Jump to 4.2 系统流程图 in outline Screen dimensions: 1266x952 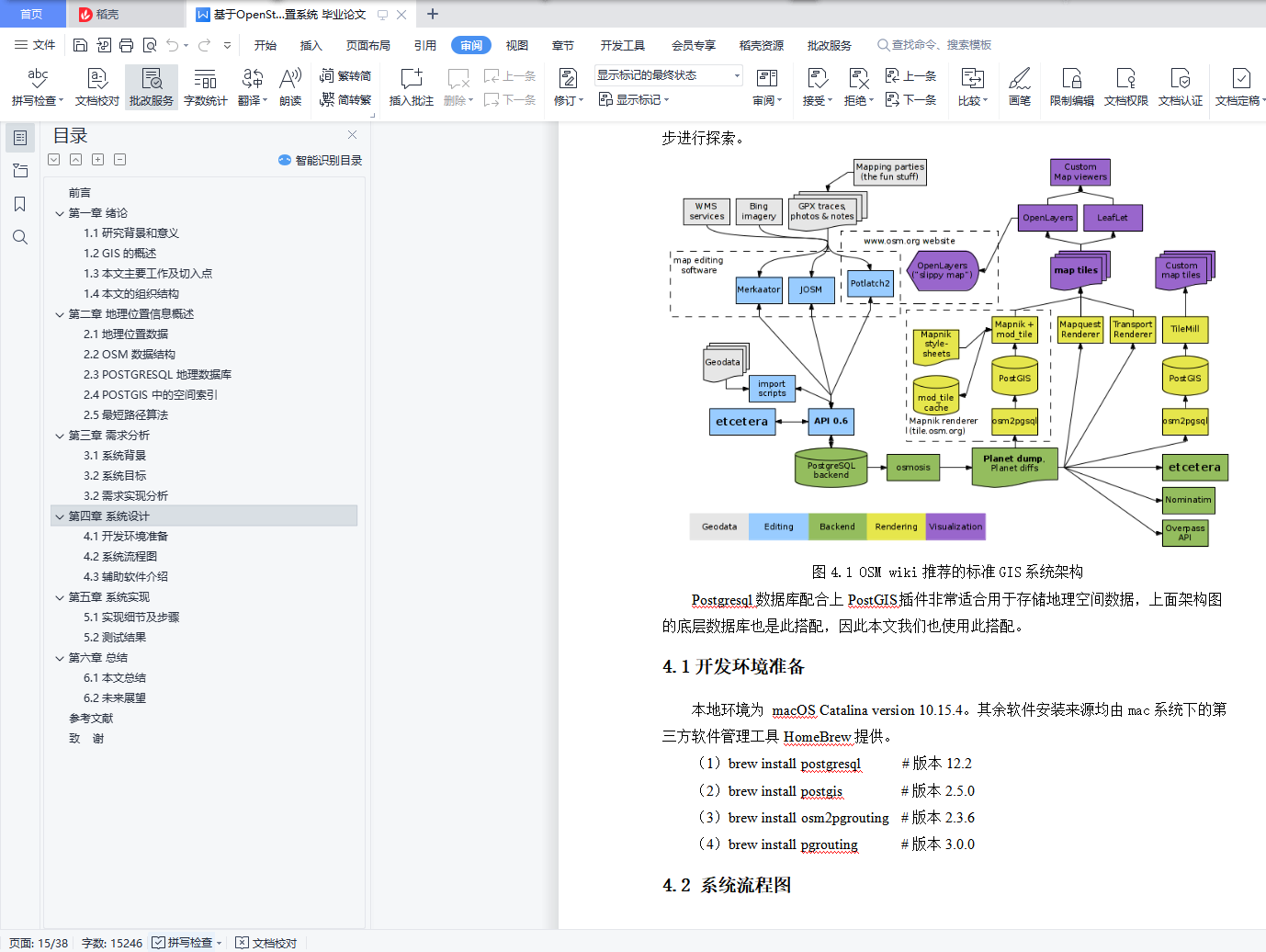point(120,557)
